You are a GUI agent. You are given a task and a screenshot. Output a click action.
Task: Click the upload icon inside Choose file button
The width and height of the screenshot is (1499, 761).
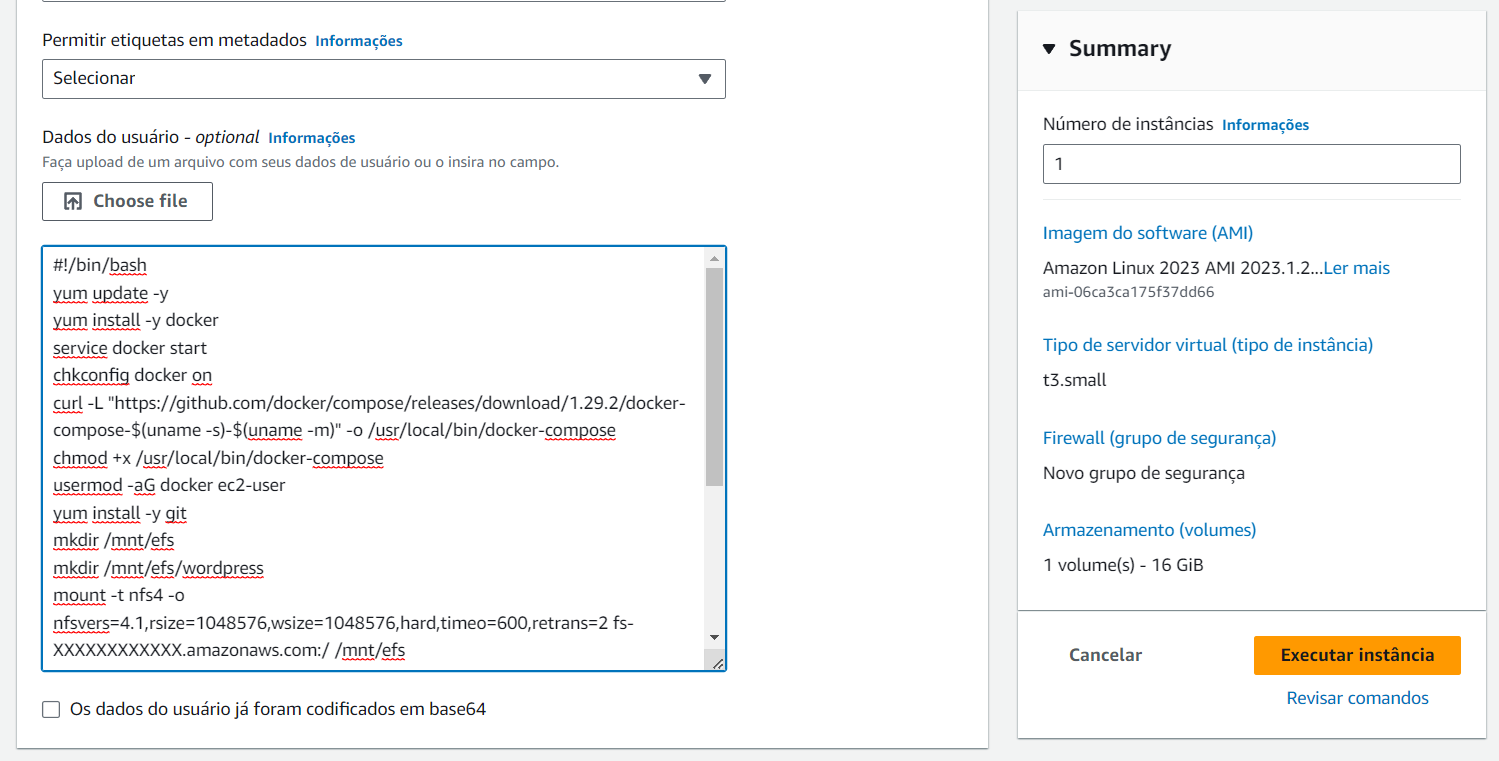pyautogui.click(x=72, y=201)
